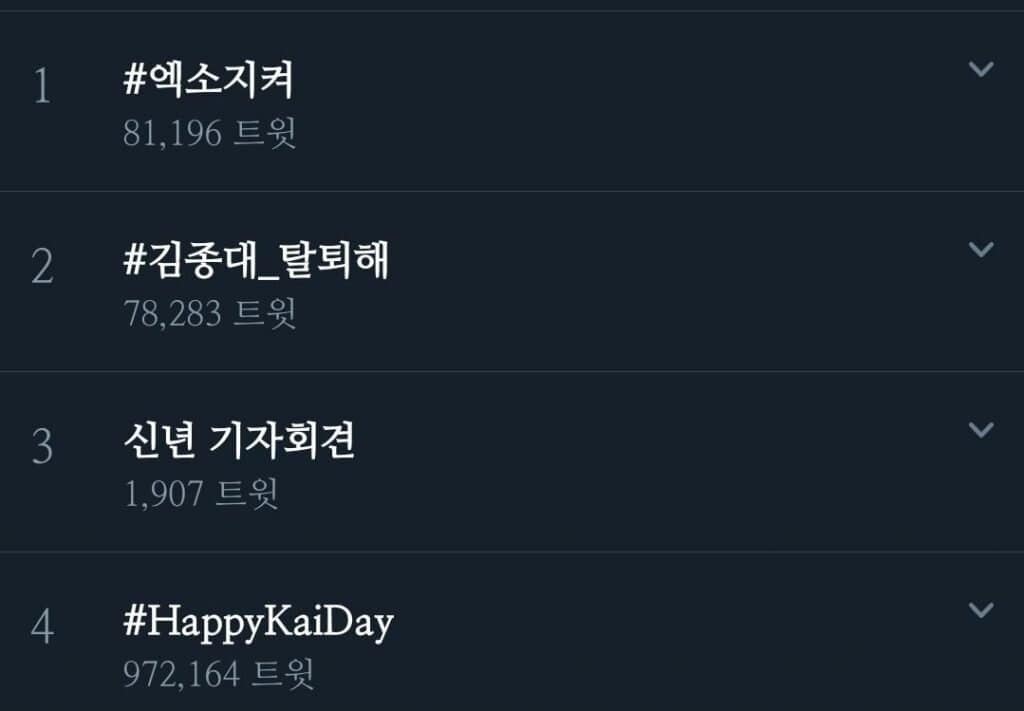The height and width of the screenshot is (711, 1024).
Task: Click the rank number 2
Action: (x=41, y=268)
